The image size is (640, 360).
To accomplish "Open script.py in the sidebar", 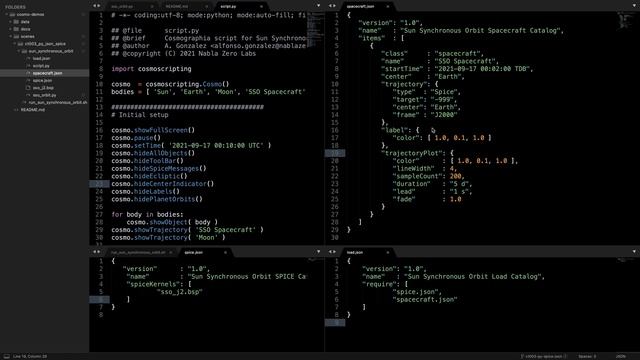I will pos(41,66).
